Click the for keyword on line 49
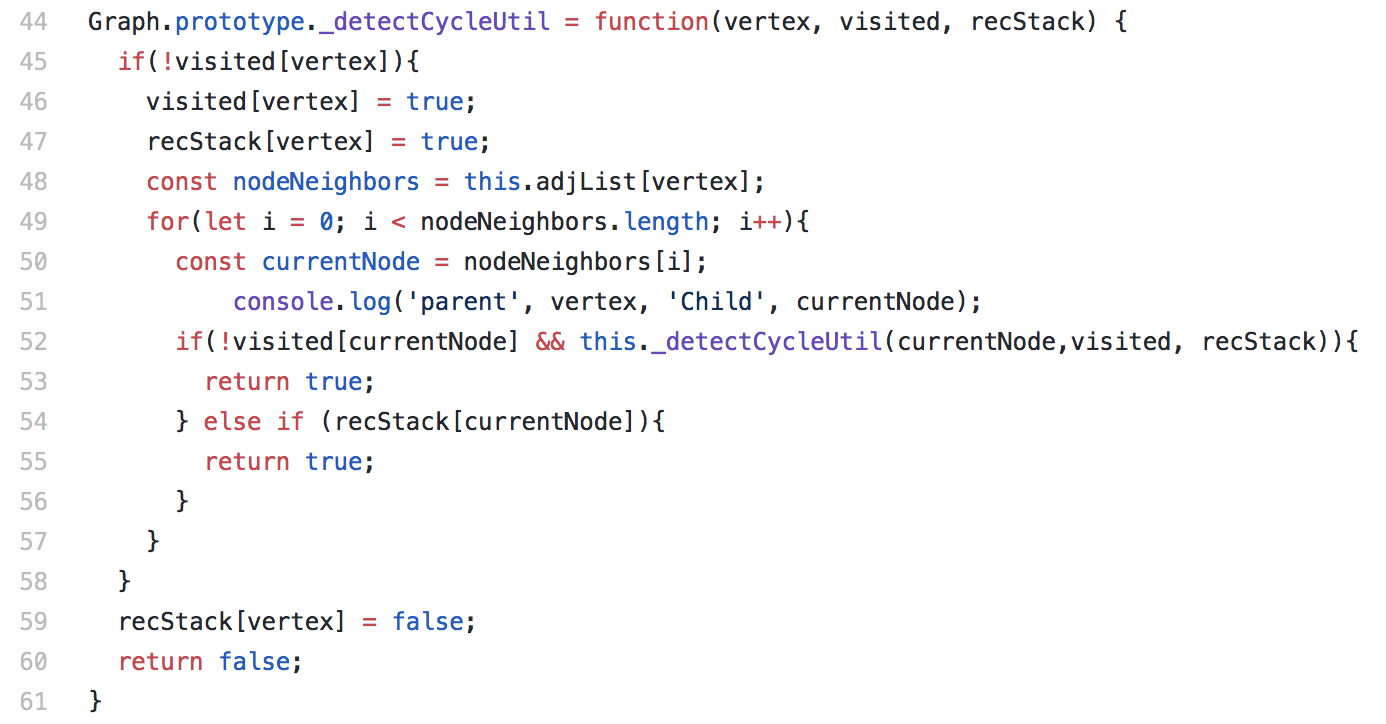 [167, 221]
